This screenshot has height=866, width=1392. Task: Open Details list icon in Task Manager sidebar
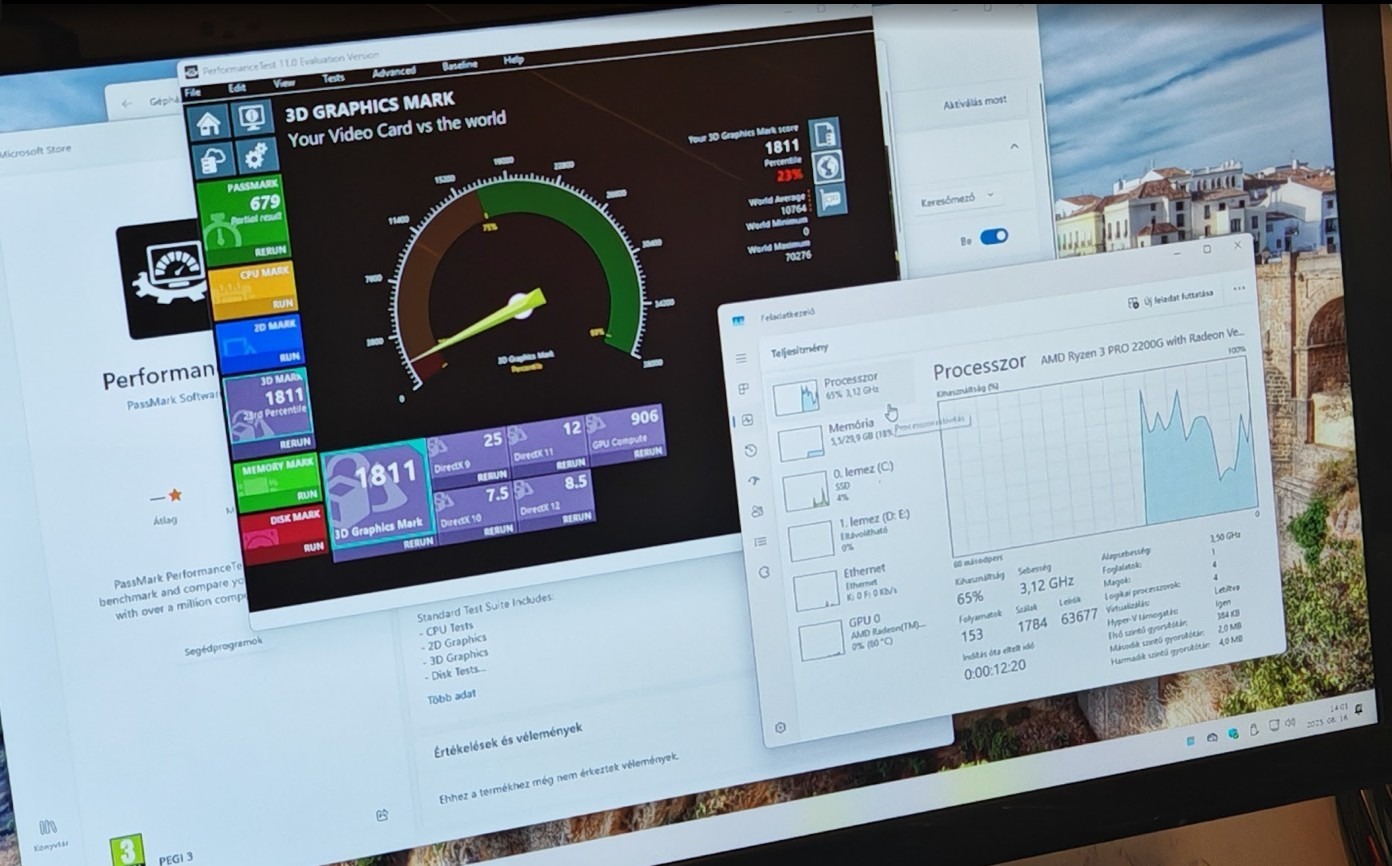pos(761,542)
